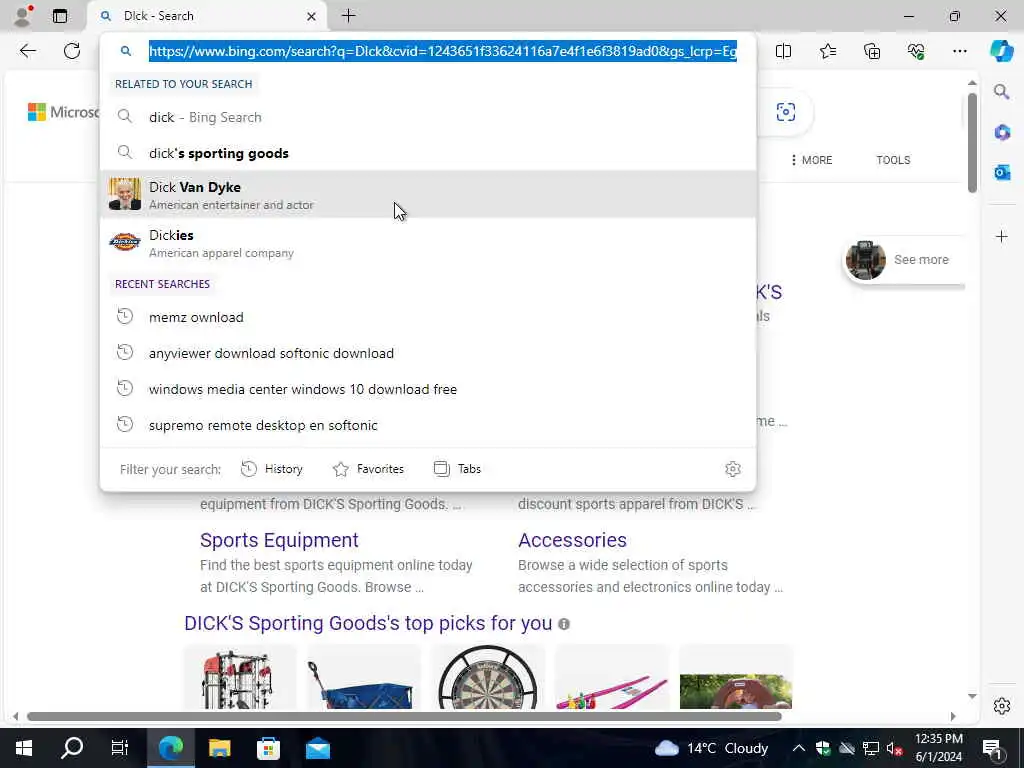1024x768 pixels.
Task: Filter suggestions by History
Action: (x=272, y=469)
